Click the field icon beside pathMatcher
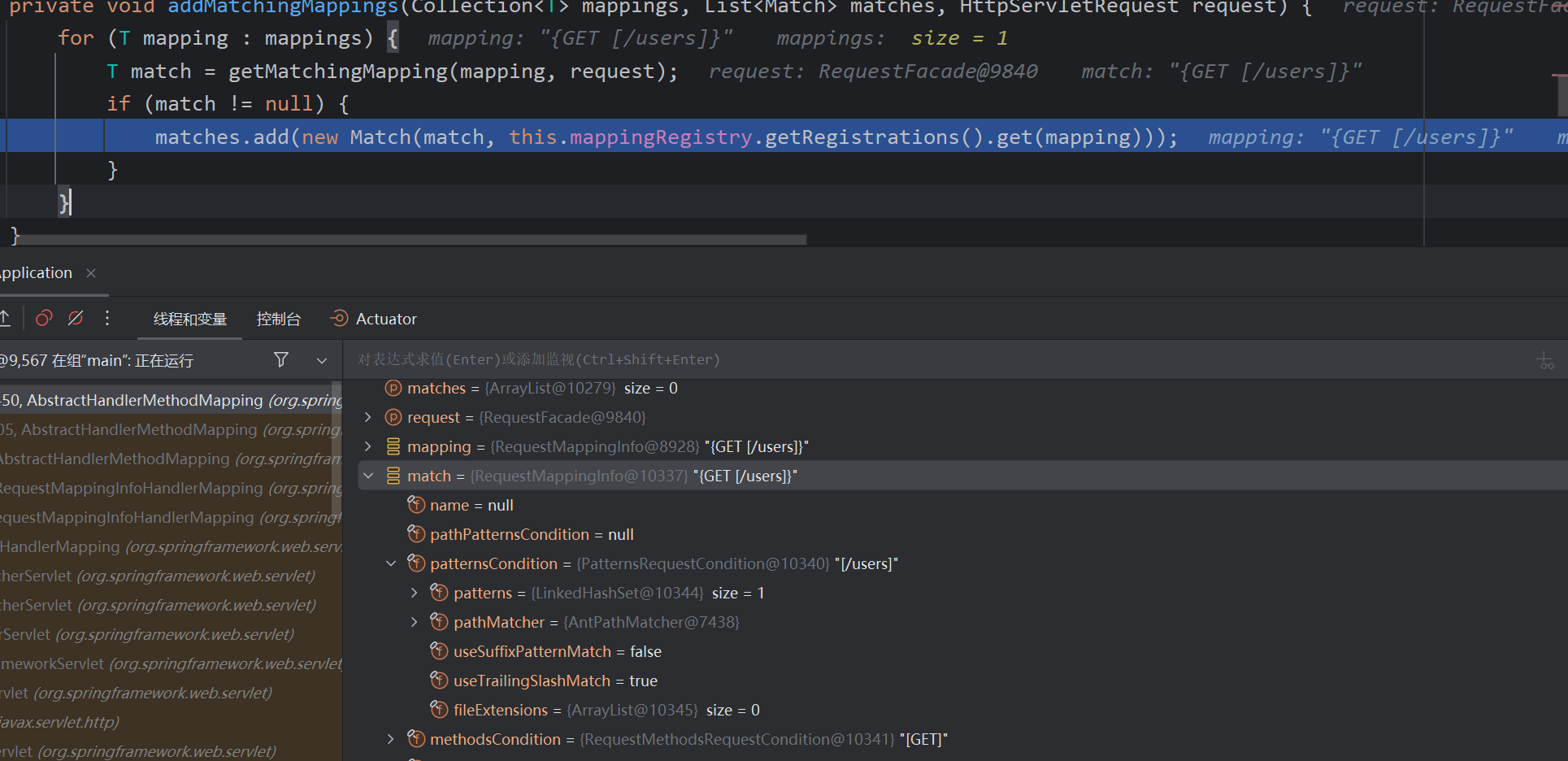Image resolution: width=1568 pixels, height=761 pixels. [440, 622]
